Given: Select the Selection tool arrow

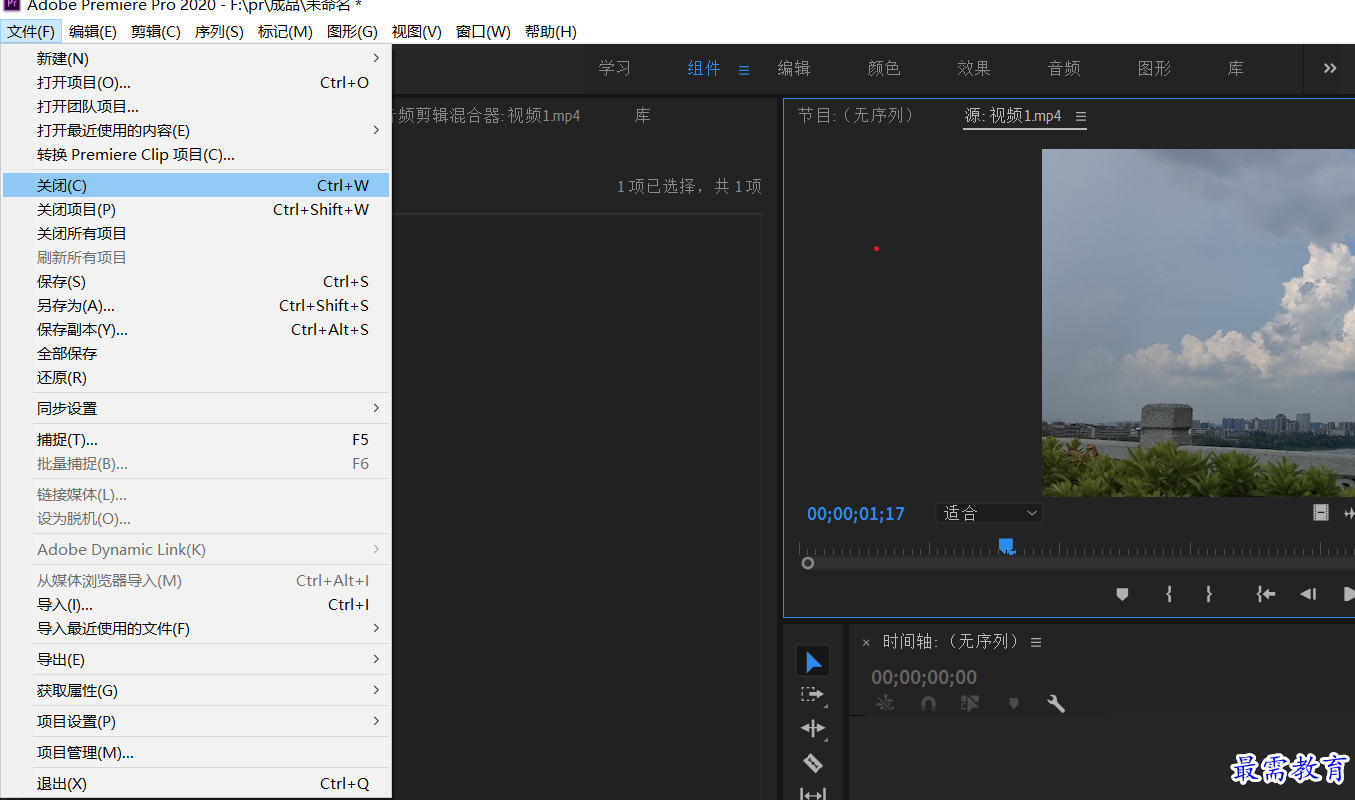Looking at the screenshot, I should point(813,661).
